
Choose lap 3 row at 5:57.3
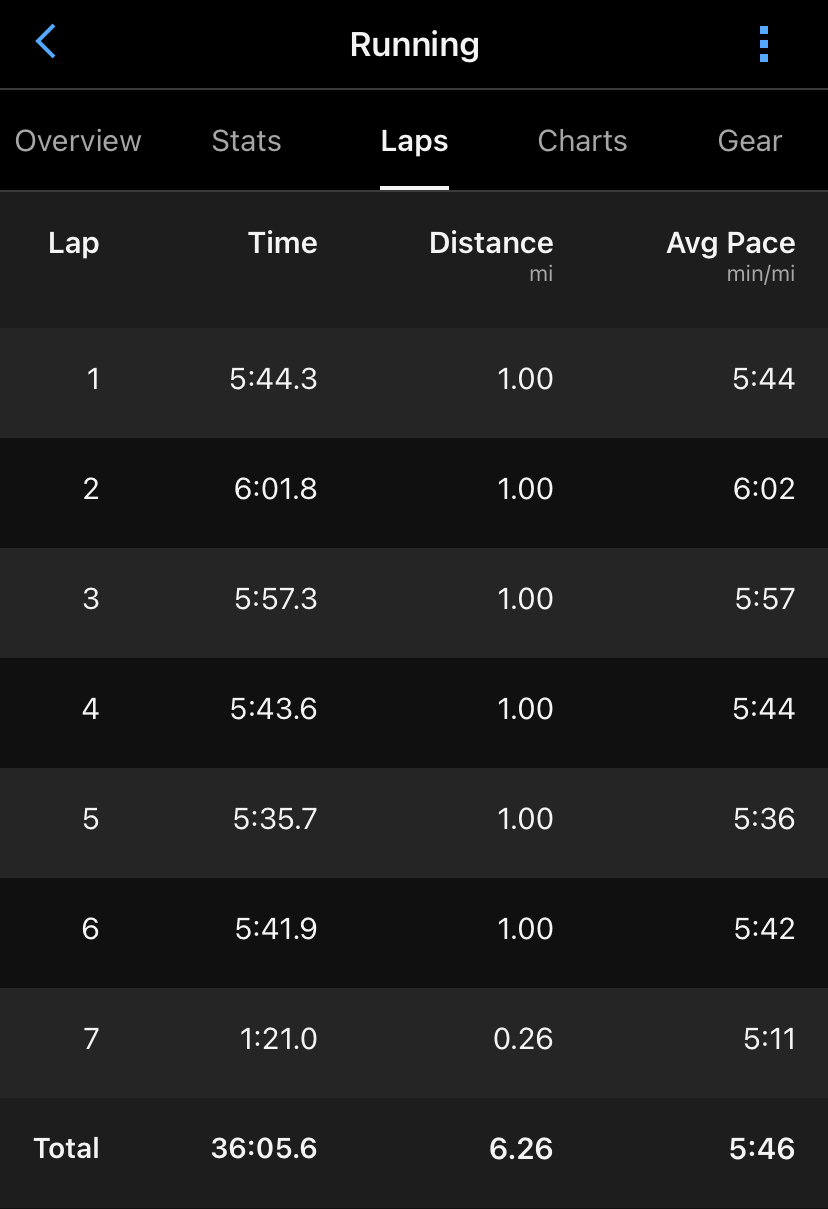tap(414, 600)
